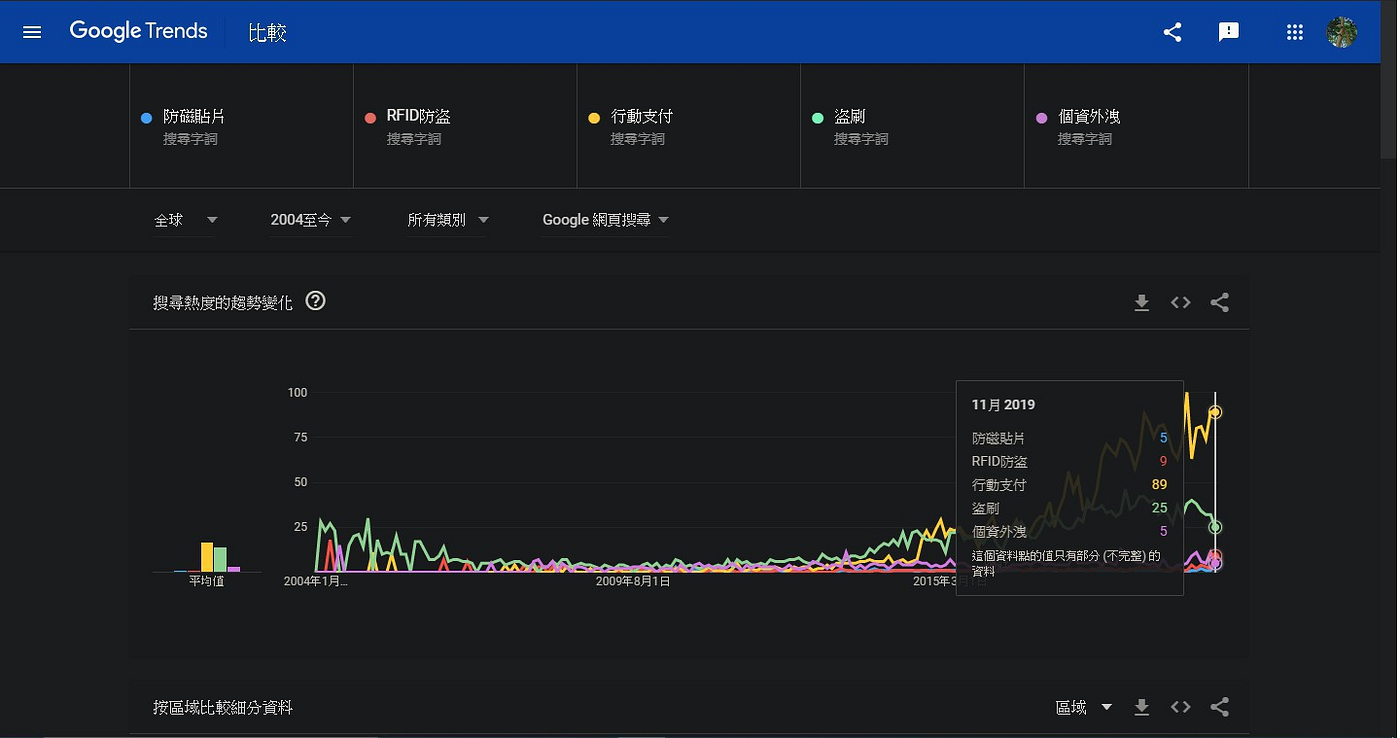Open the Google apps grid

(x=1295, y=32)
